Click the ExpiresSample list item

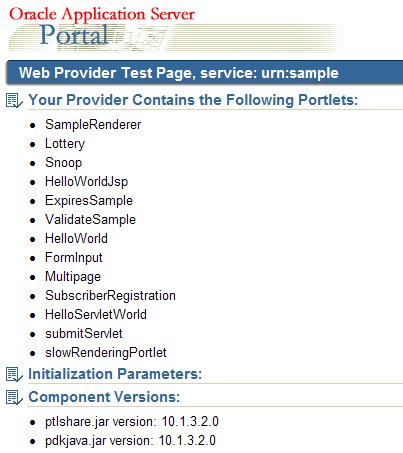tap(89, 201)
